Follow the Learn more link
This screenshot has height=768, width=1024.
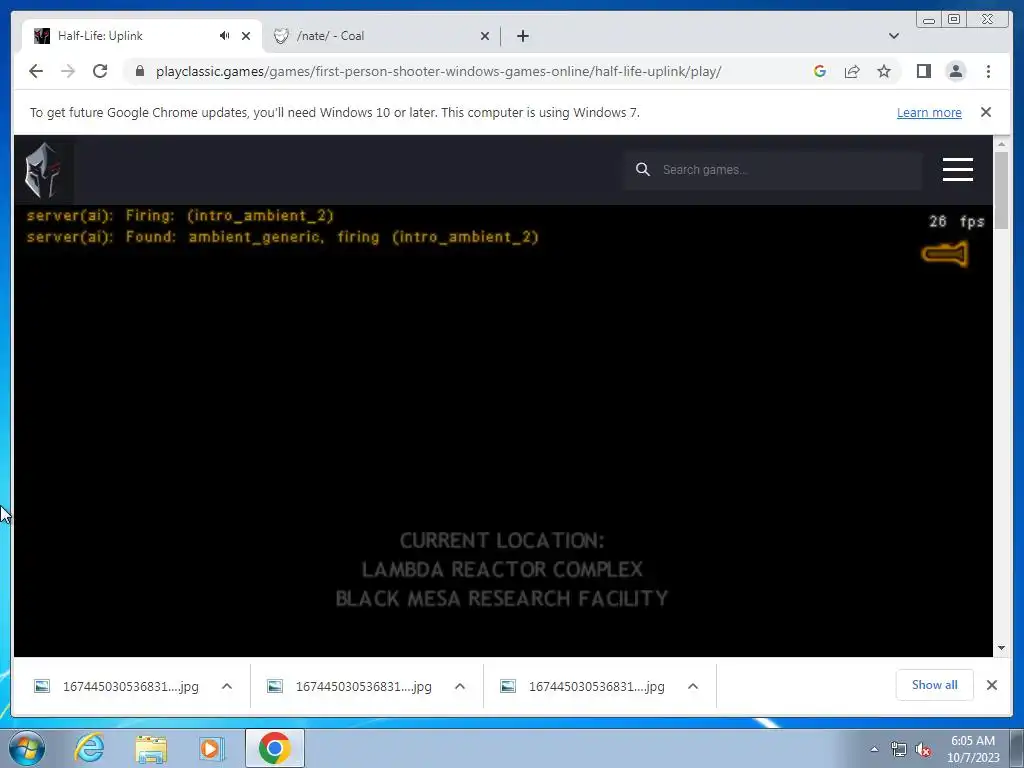[929, 112]
